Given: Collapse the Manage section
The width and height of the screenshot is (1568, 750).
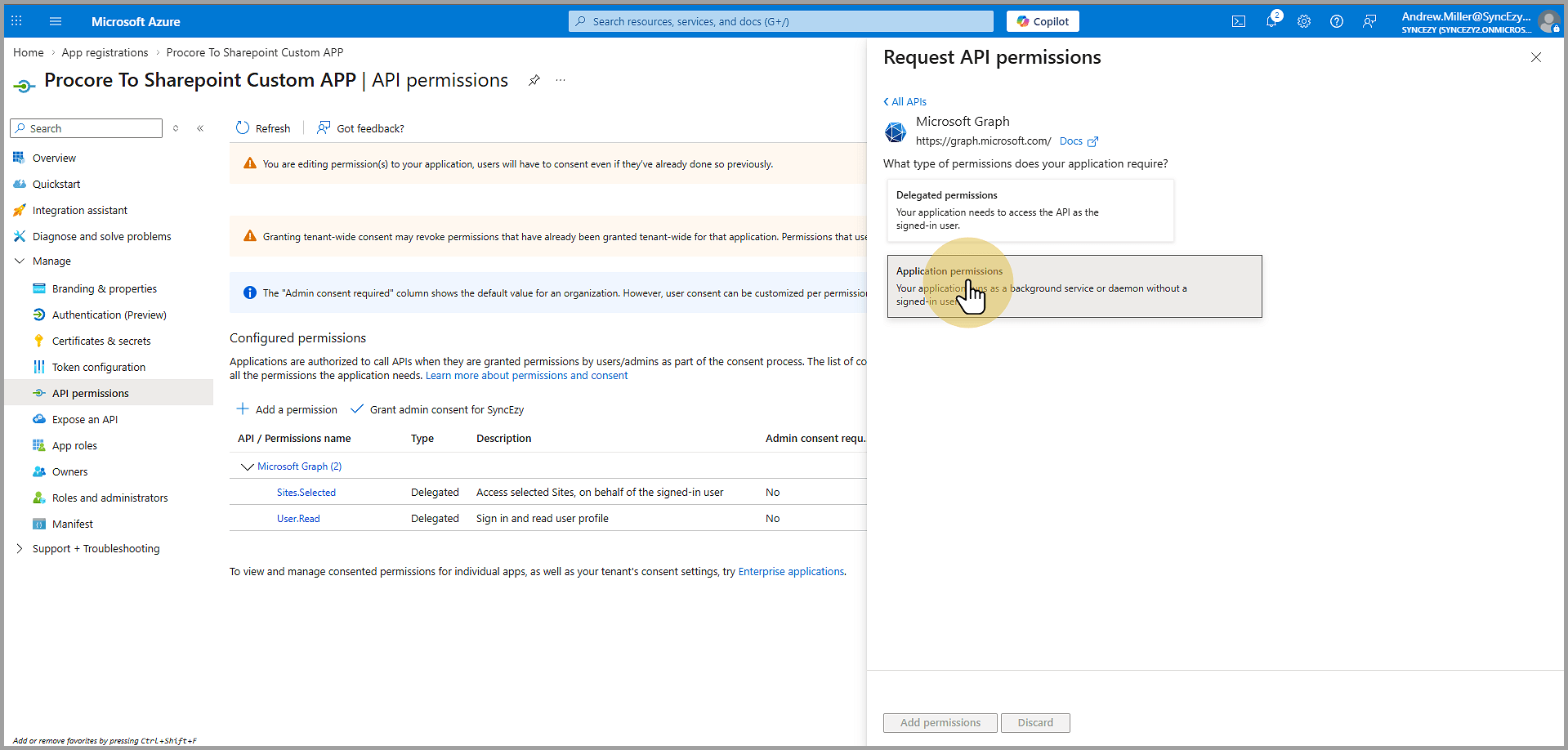Looking at the screenshot, I should (20, 261).
